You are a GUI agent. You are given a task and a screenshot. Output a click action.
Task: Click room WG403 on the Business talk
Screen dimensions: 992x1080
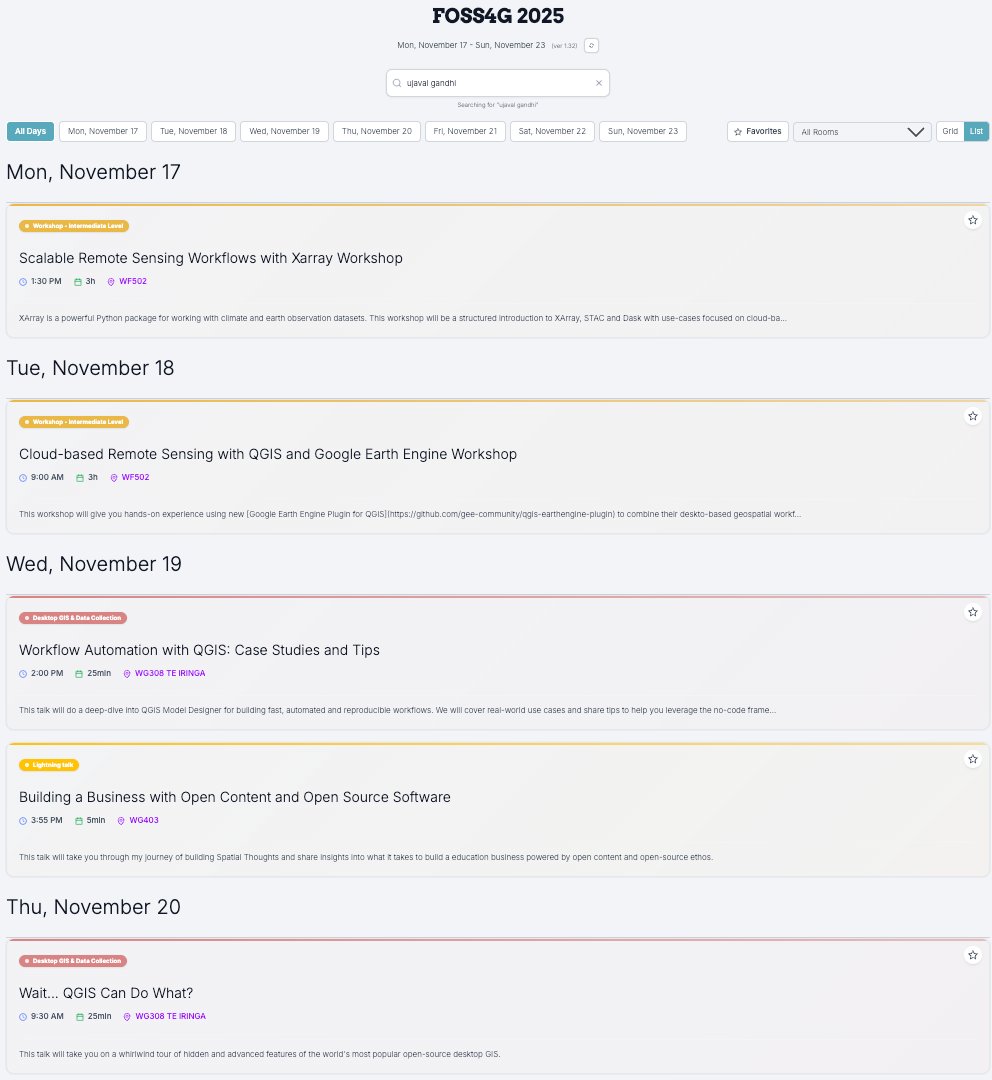click(x=144, y=820)
